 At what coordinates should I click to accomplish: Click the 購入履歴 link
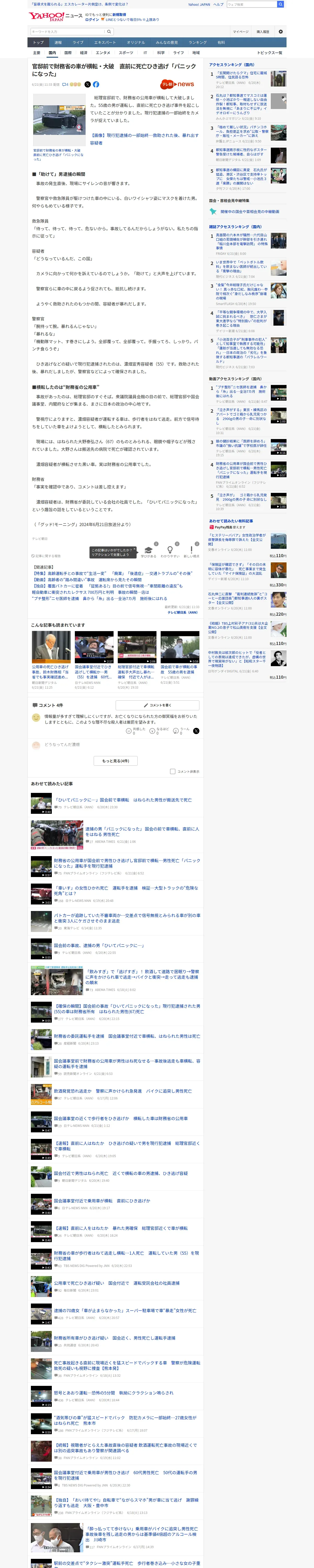pyautogui.click(x=263, y=32)
